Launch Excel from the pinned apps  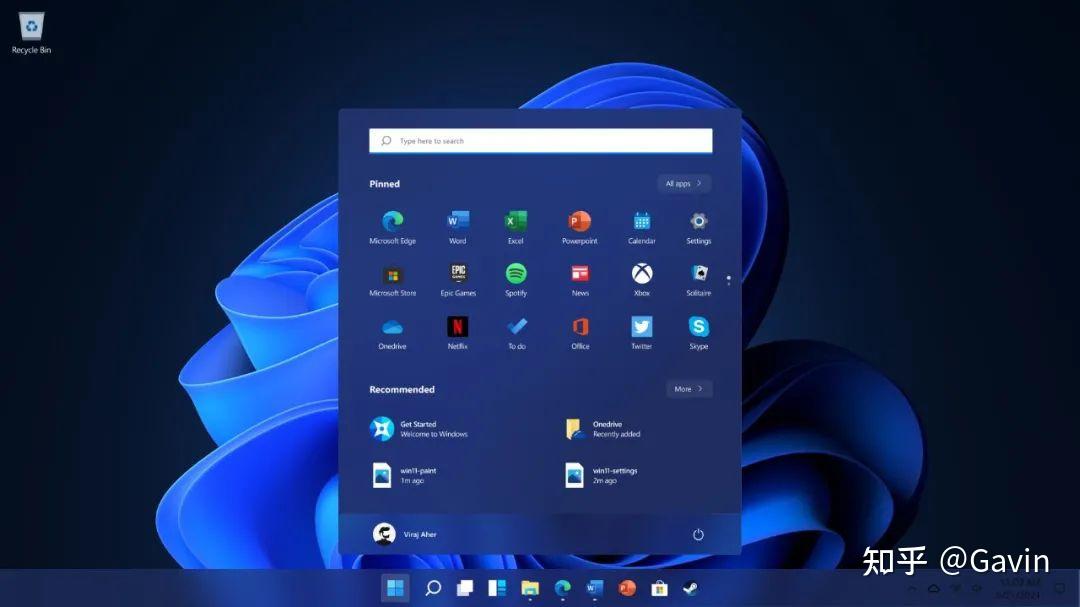tap(516, 220)
